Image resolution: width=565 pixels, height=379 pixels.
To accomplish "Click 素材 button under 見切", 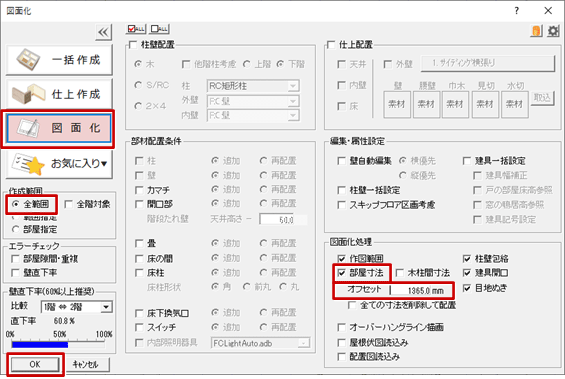I will [x=485, y=104].
